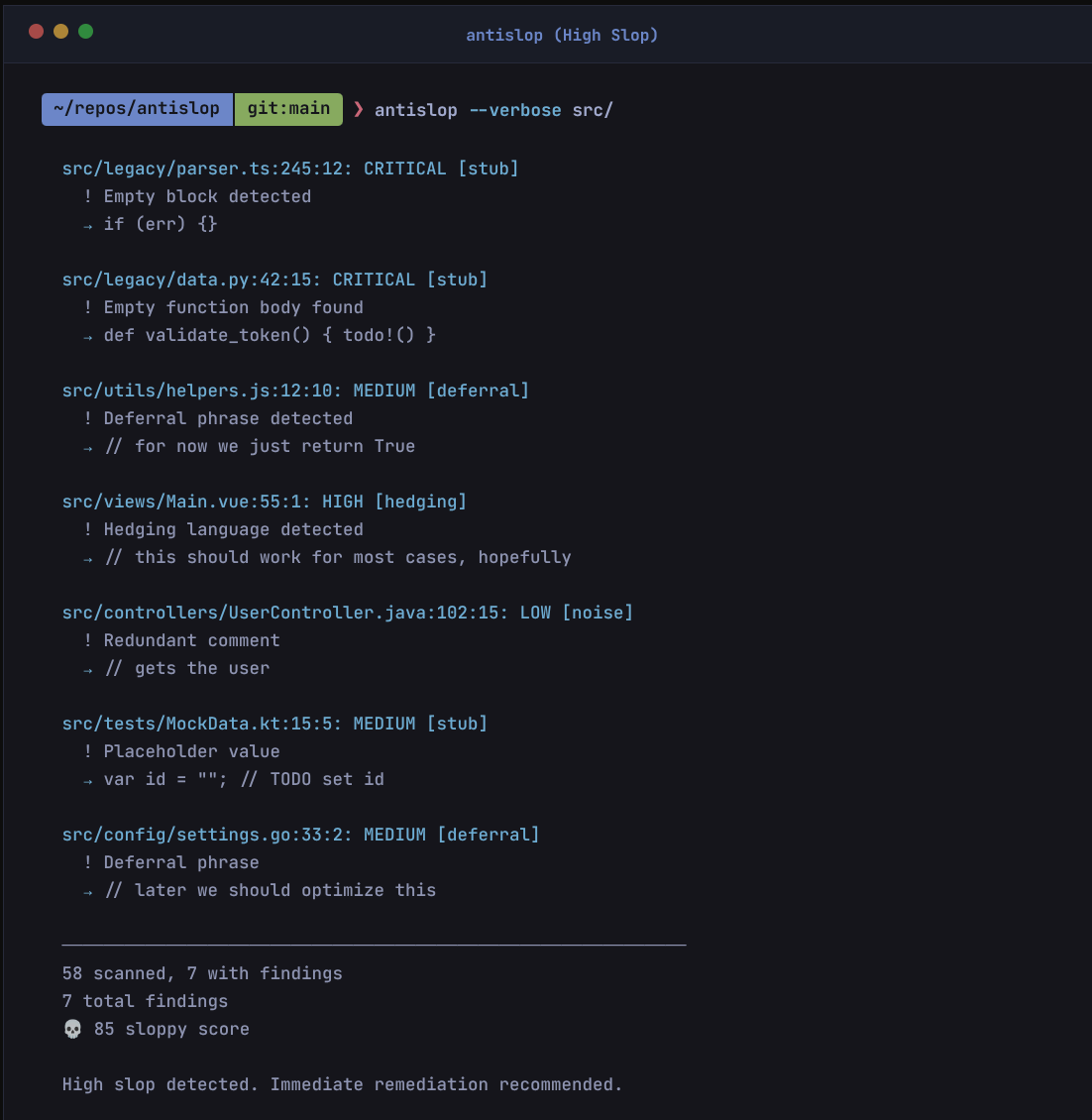Image resolution: width=1092 pixels, height=1120 pixels.
Task: Click the warning icon on the Main.vue finding
Action: 87,529
